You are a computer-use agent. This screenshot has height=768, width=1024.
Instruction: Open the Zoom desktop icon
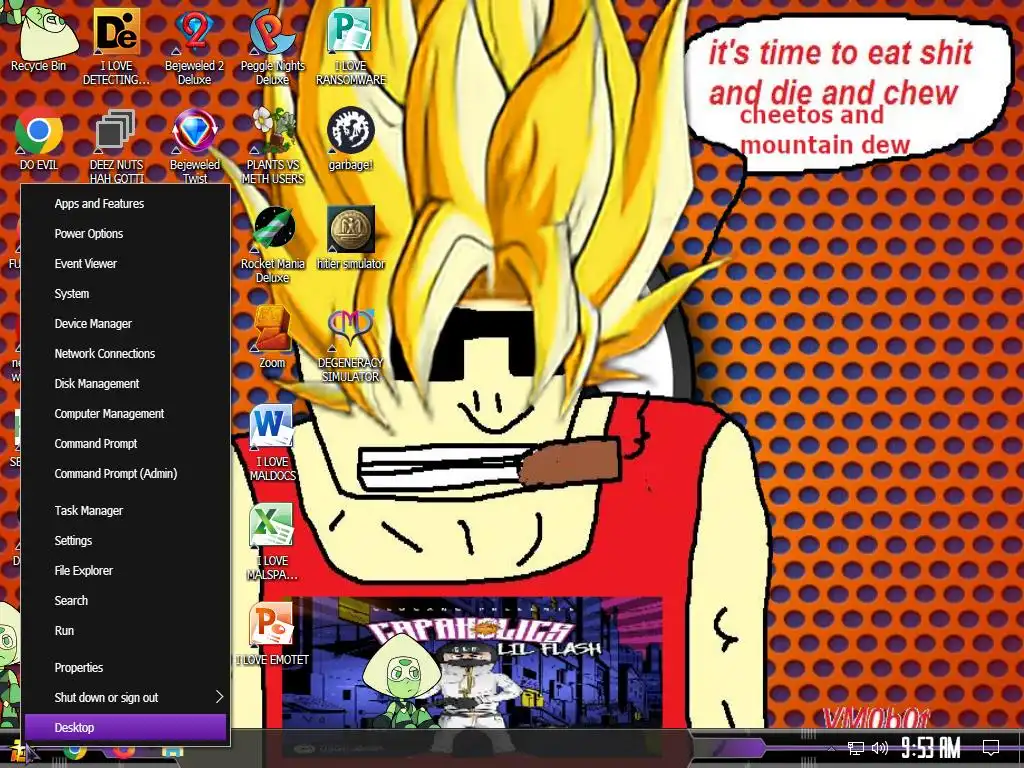[272, 337]
